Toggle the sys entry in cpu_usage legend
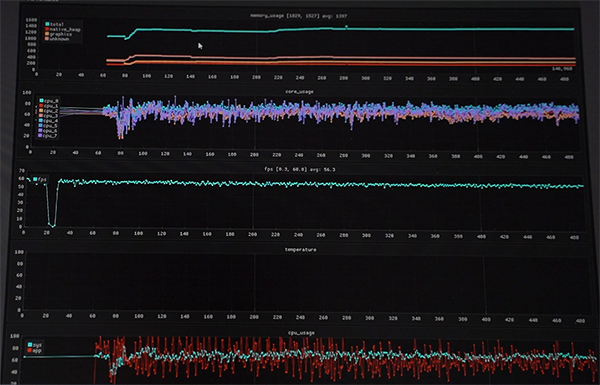Image resolution: width=600 pixels, height=385 pixels. [34, 345]
